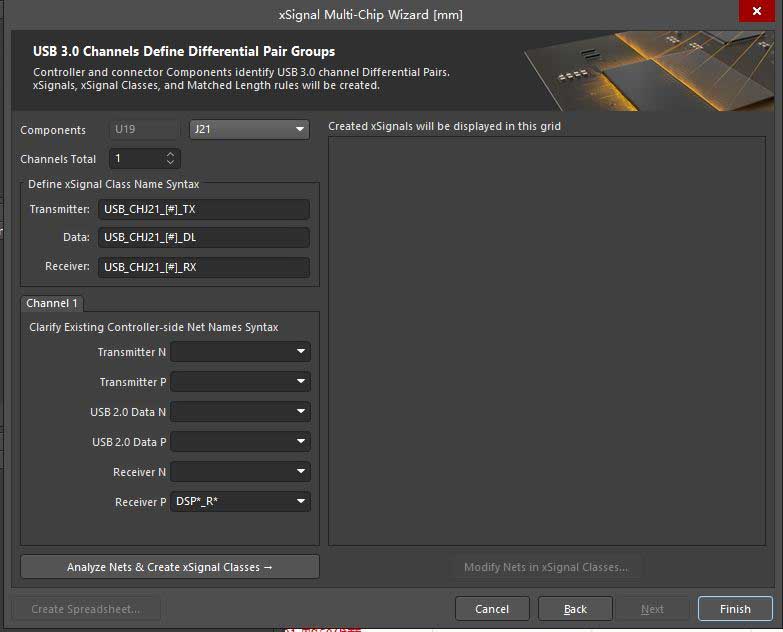This screenshot has width=783, height=632.
Task: Edit the Data class name field
Action: (x=203, y=238)
